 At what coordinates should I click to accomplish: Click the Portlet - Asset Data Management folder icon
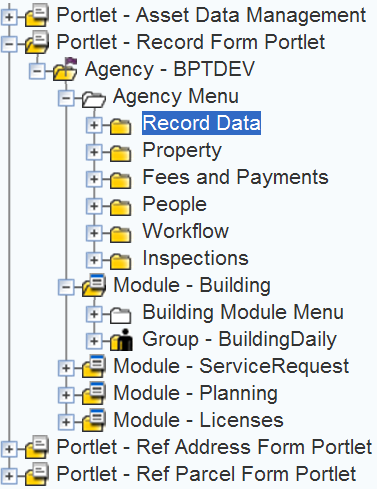tap(37, 15)
